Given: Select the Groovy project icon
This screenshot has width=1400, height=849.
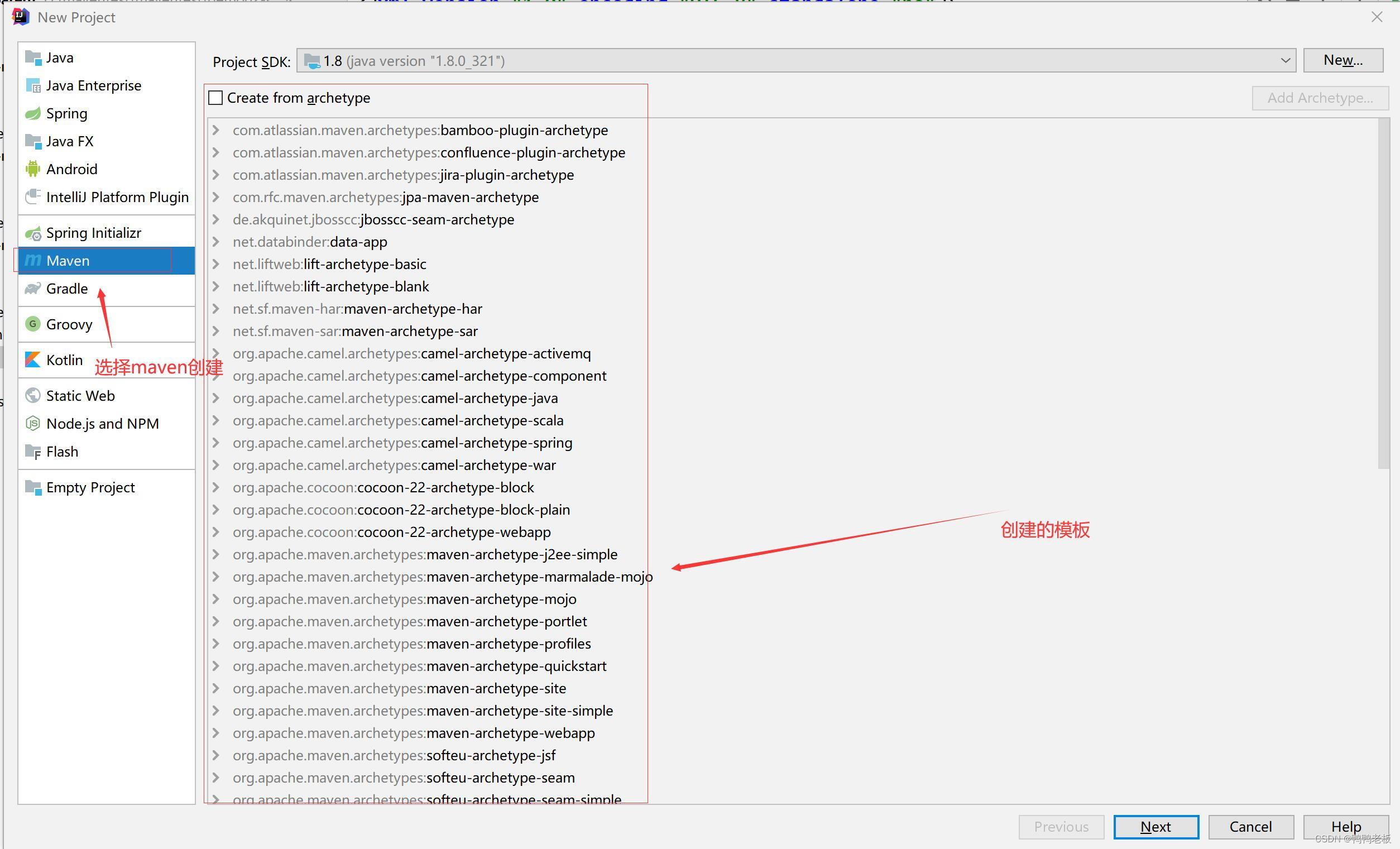Looking at the screenshot, I should 33,324.
